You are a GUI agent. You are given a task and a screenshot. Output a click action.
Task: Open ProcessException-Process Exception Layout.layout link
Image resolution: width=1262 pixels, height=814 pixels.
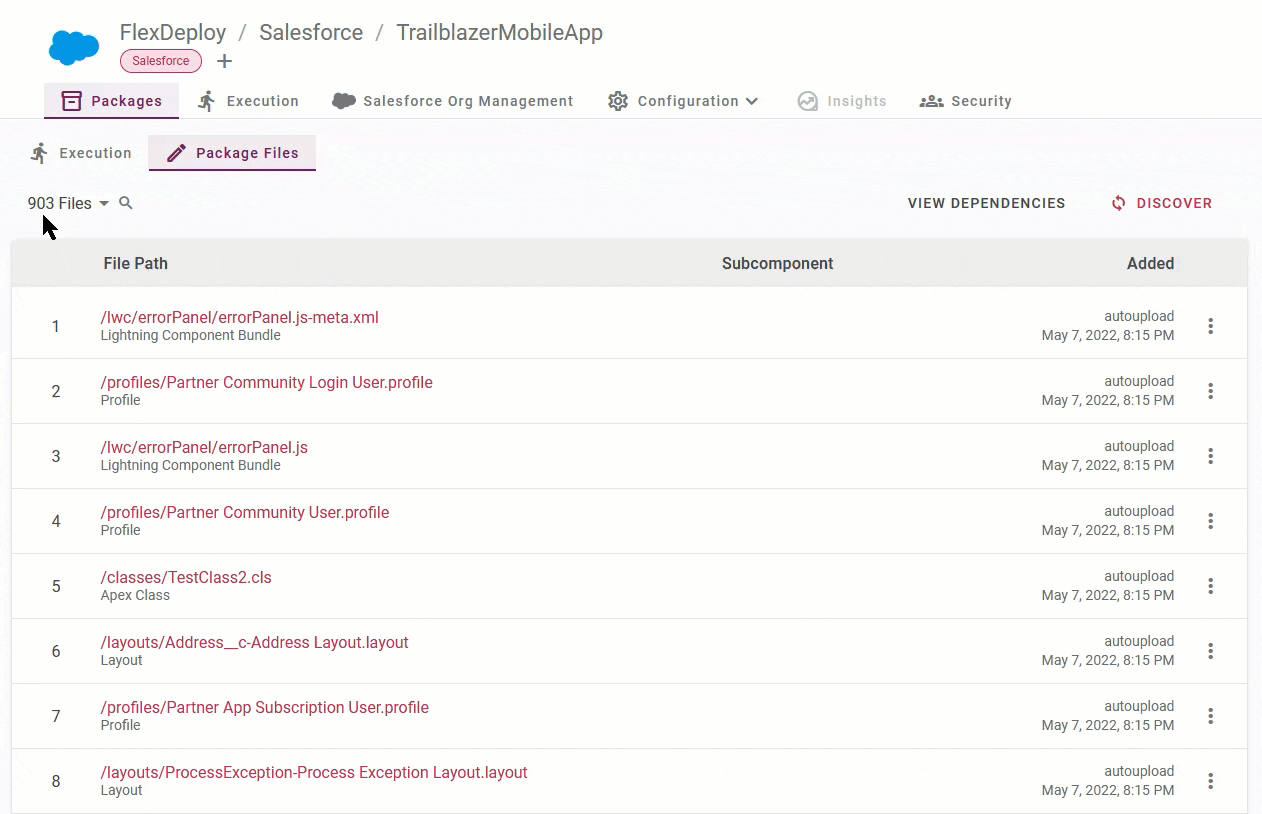(x=314, y=772)
